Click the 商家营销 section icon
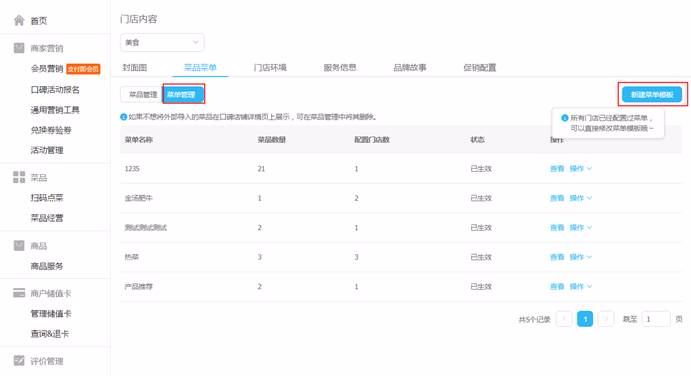Screen dimensions: 691x376 point(19,48)
